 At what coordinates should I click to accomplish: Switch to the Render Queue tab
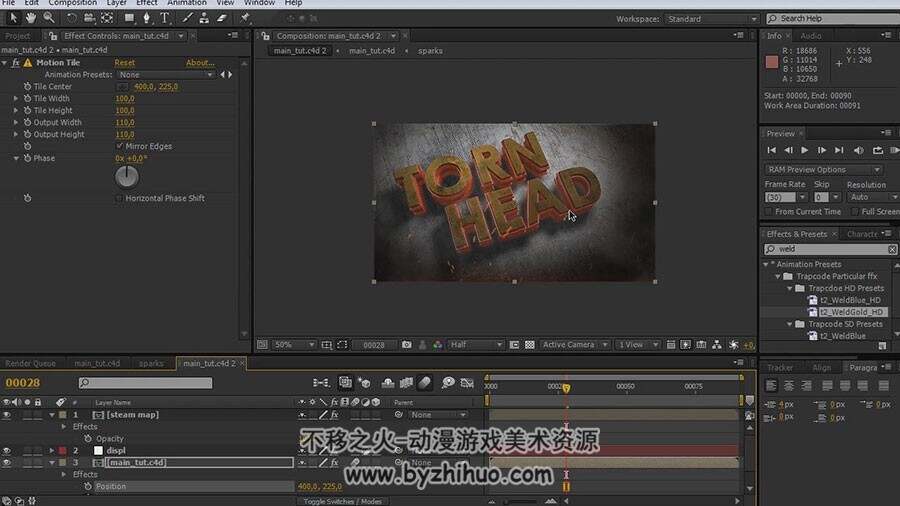pyautogui.click(x=30, y=364)
